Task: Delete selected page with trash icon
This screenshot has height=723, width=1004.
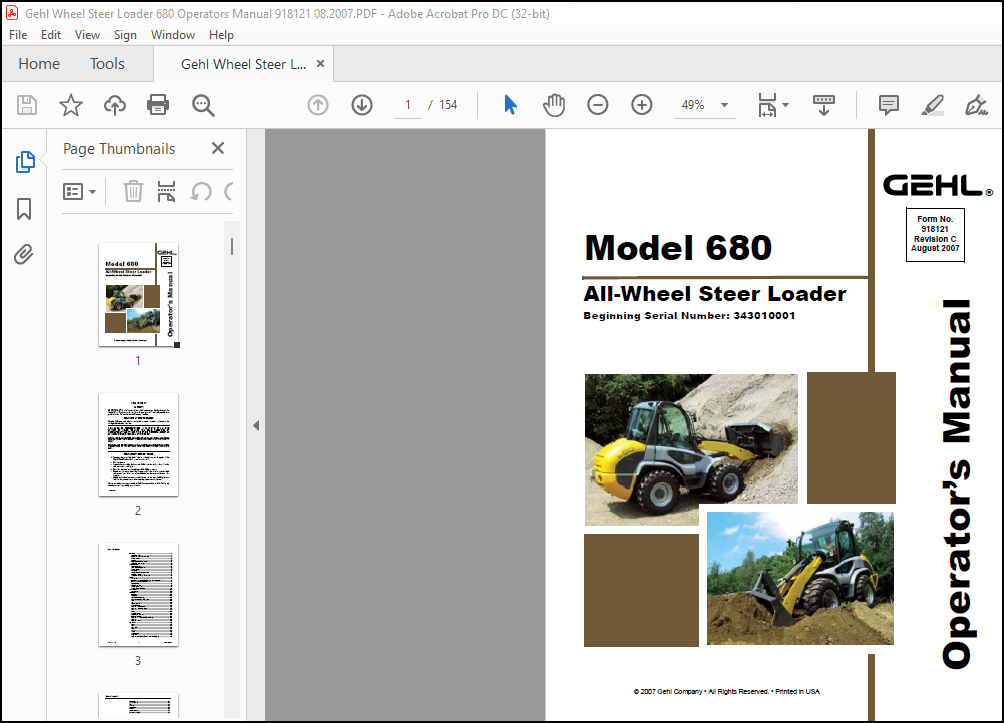Action: [x=133, y=191]
